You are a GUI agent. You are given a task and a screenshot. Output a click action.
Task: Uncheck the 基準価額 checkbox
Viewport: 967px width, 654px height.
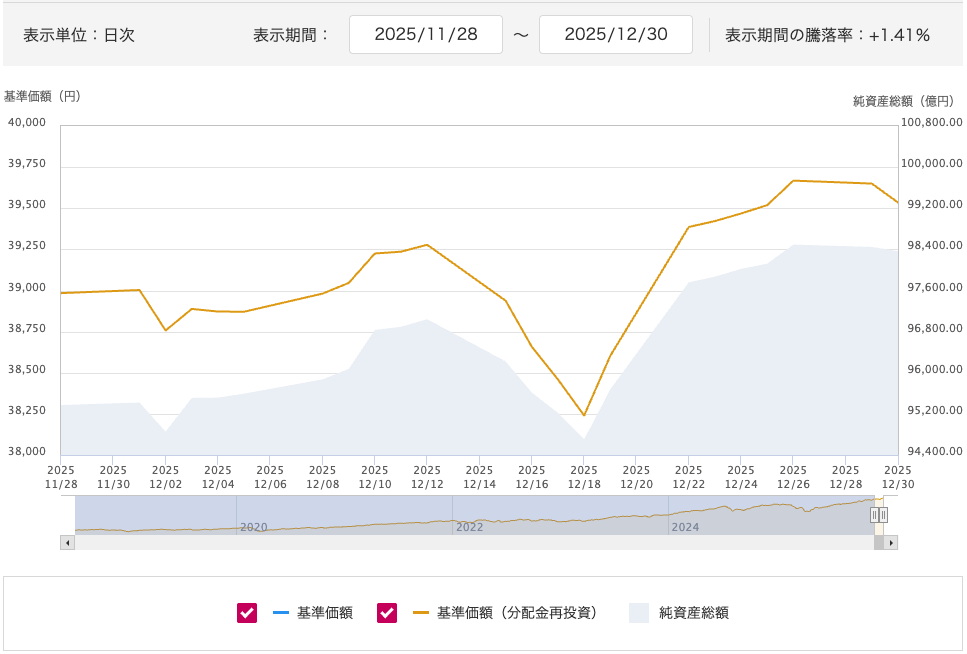pos(247,613)
